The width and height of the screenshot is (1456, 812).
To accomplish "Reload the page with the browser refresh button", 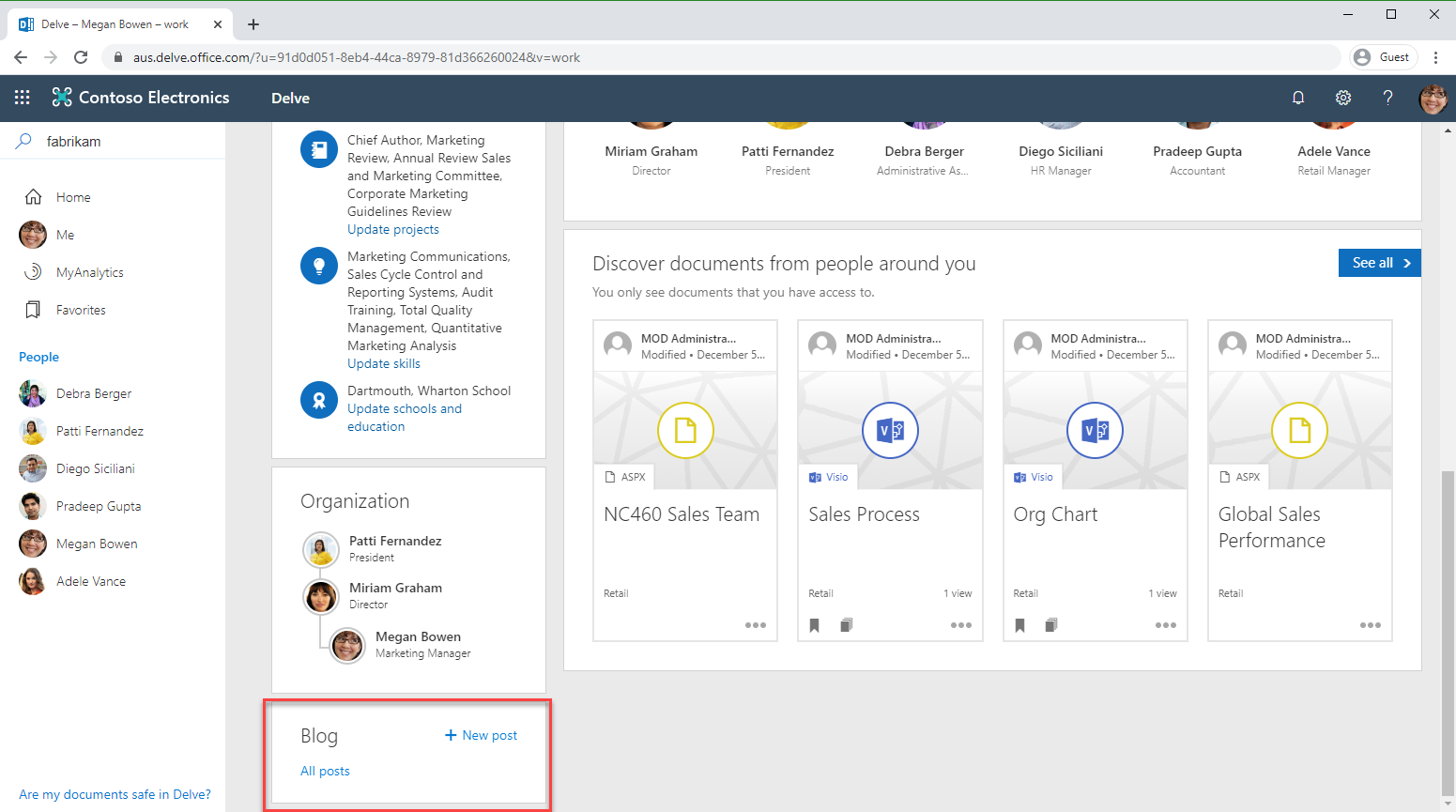I will click(81, 57).
